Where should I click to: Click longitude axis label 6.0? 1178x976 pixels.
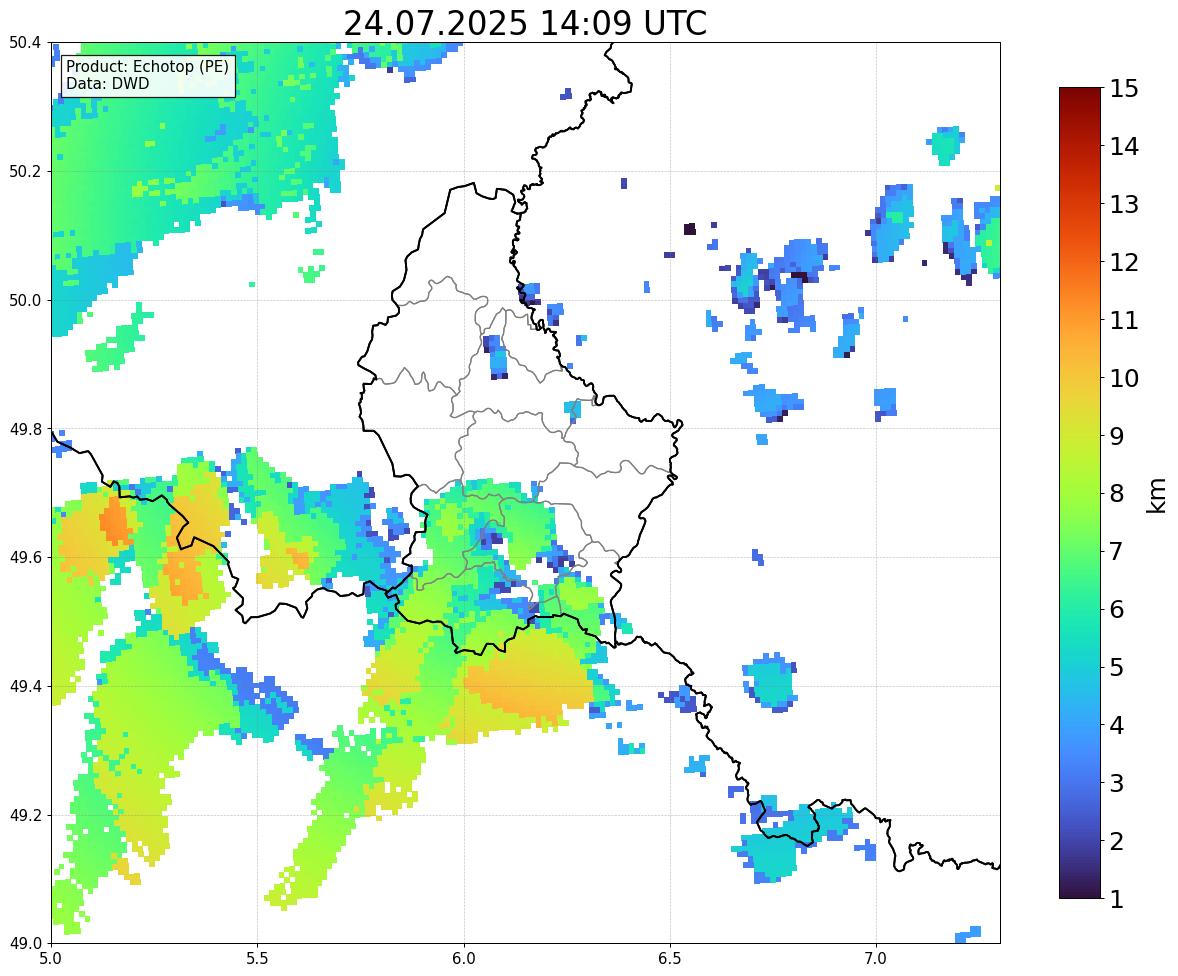(464, 959)
